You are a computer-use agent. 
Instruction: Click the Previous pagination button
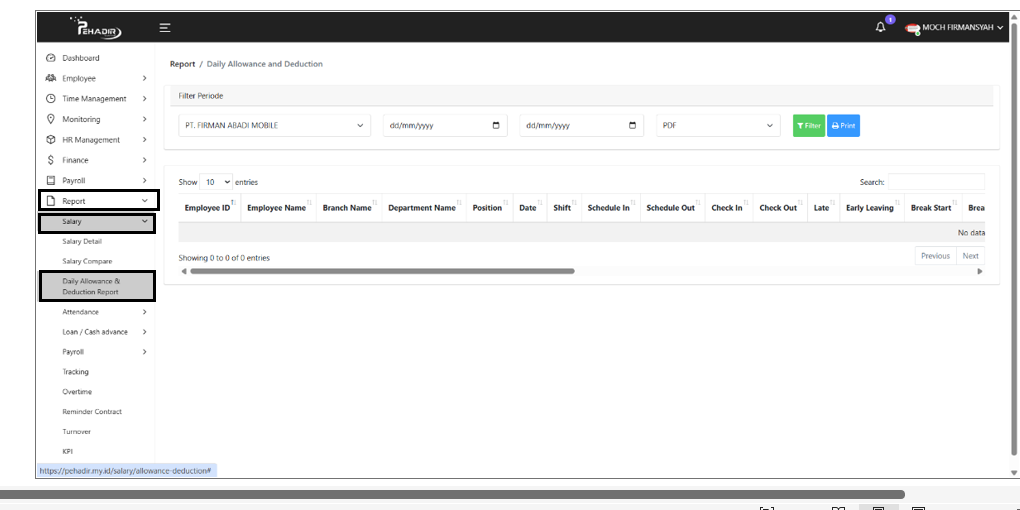point(935,256)
